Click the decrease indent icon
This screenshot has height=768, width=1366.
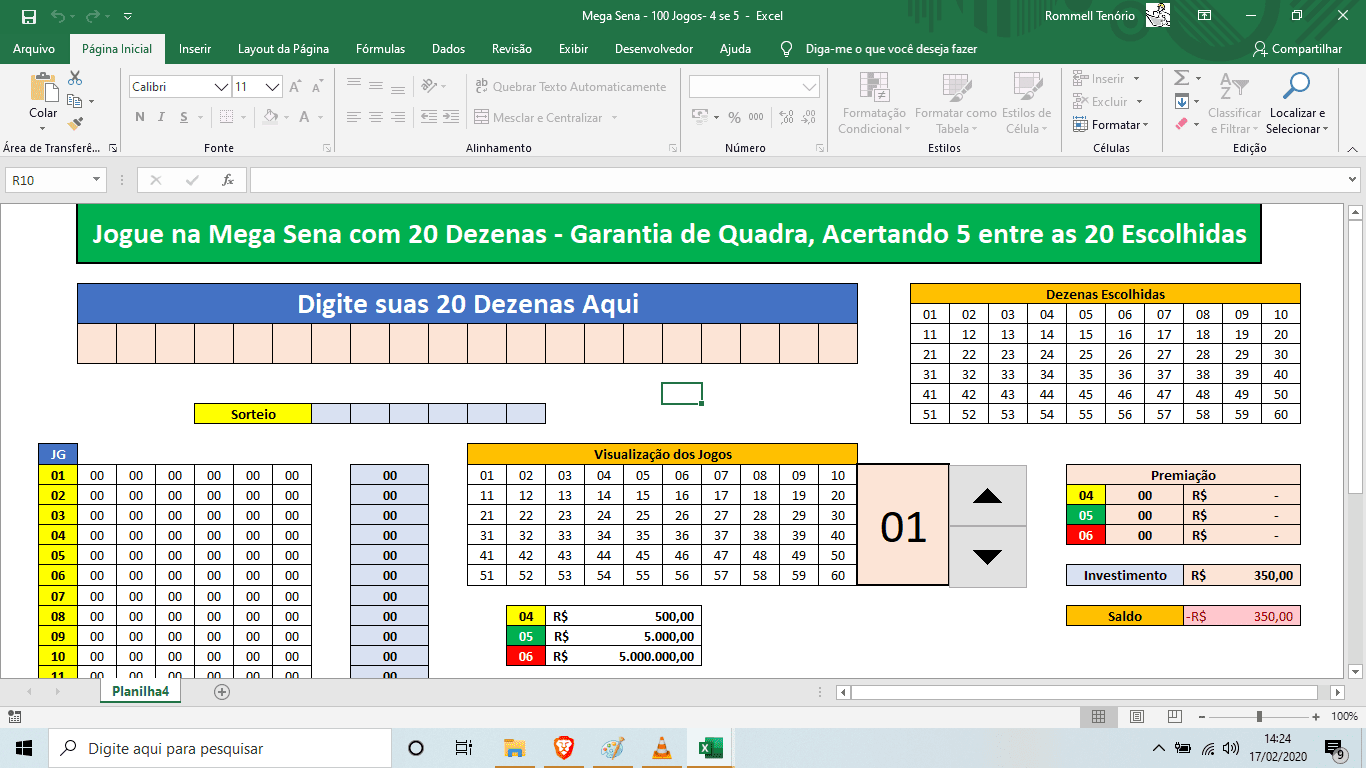(429, 117)
